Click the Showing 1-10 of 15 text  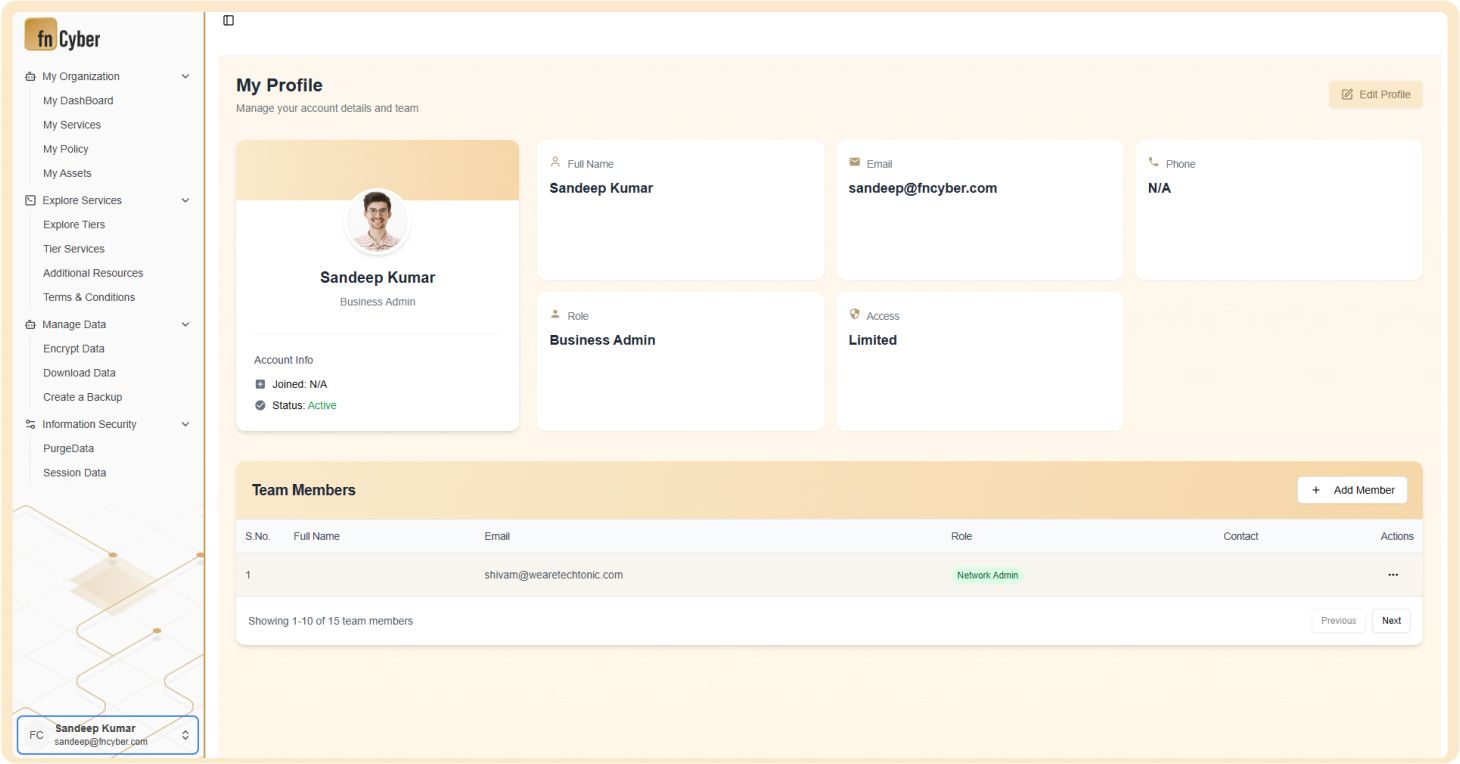[330, 621]
